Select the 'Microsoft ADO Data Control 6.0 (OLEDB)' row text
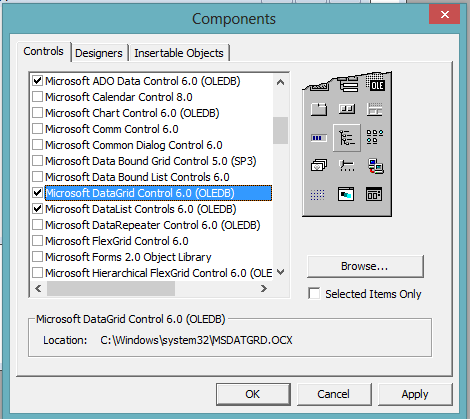 [x=143, y=81]
